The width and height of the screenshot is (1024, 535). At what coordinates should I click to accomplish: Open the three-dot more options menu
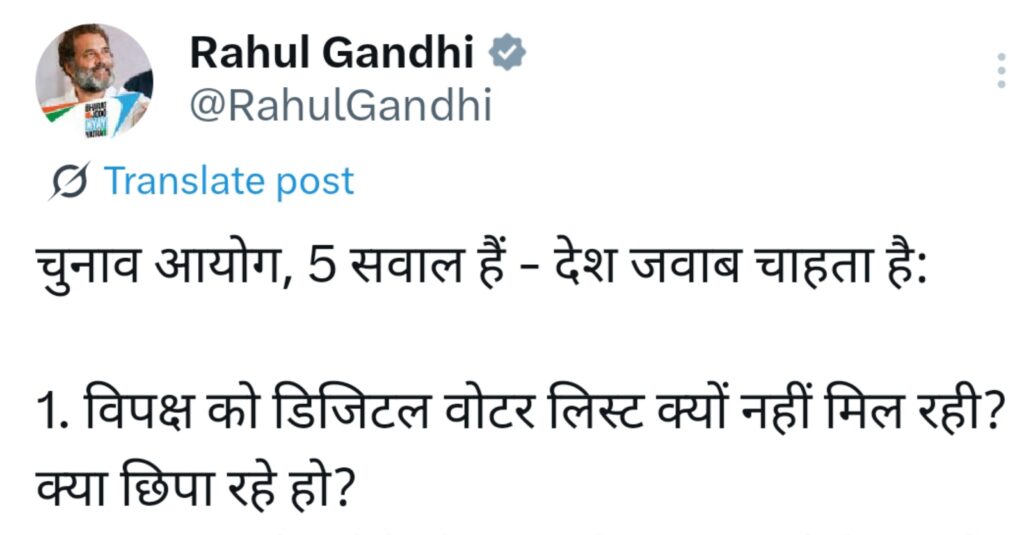[1001, 71]
